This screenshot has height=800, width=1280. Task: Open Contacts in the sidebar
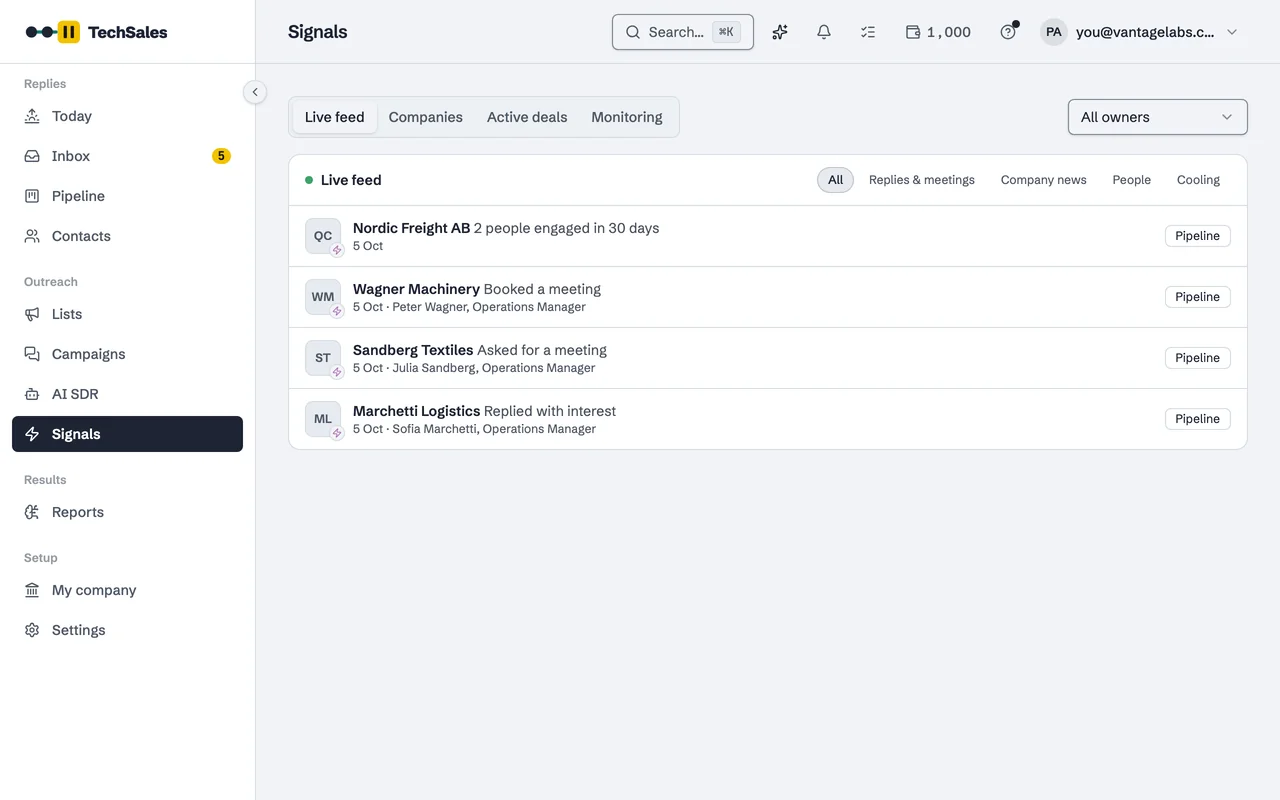click(127, 236)
